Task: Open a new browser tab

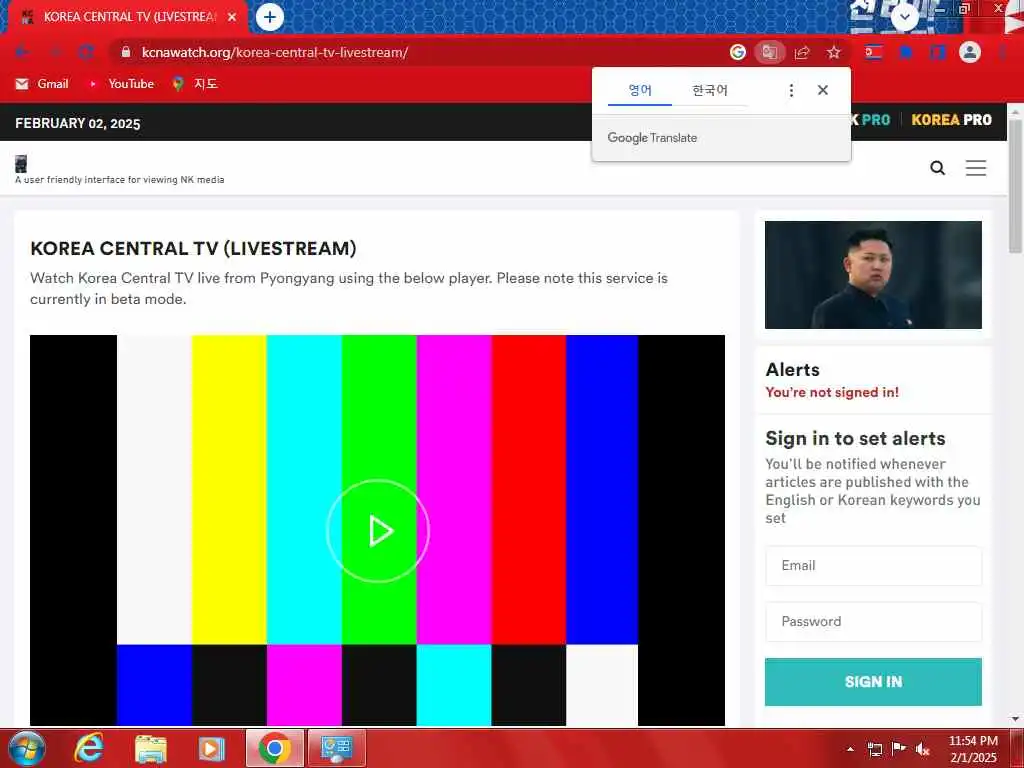Action: point(270,17)
